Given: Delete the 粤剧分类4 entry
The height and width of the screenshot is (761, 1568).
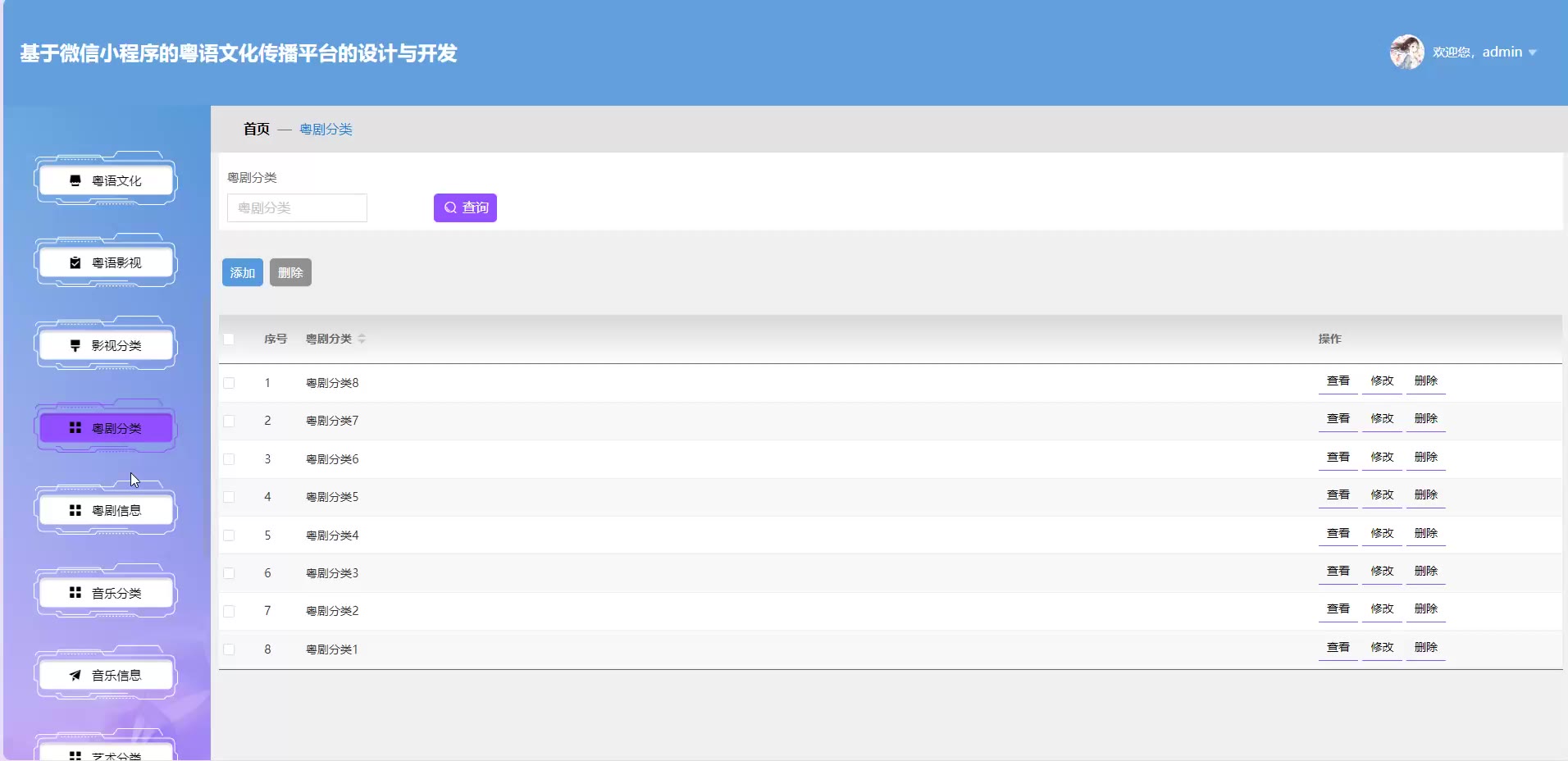Looking at the screenshot, I should click(x=1425, y=534).
